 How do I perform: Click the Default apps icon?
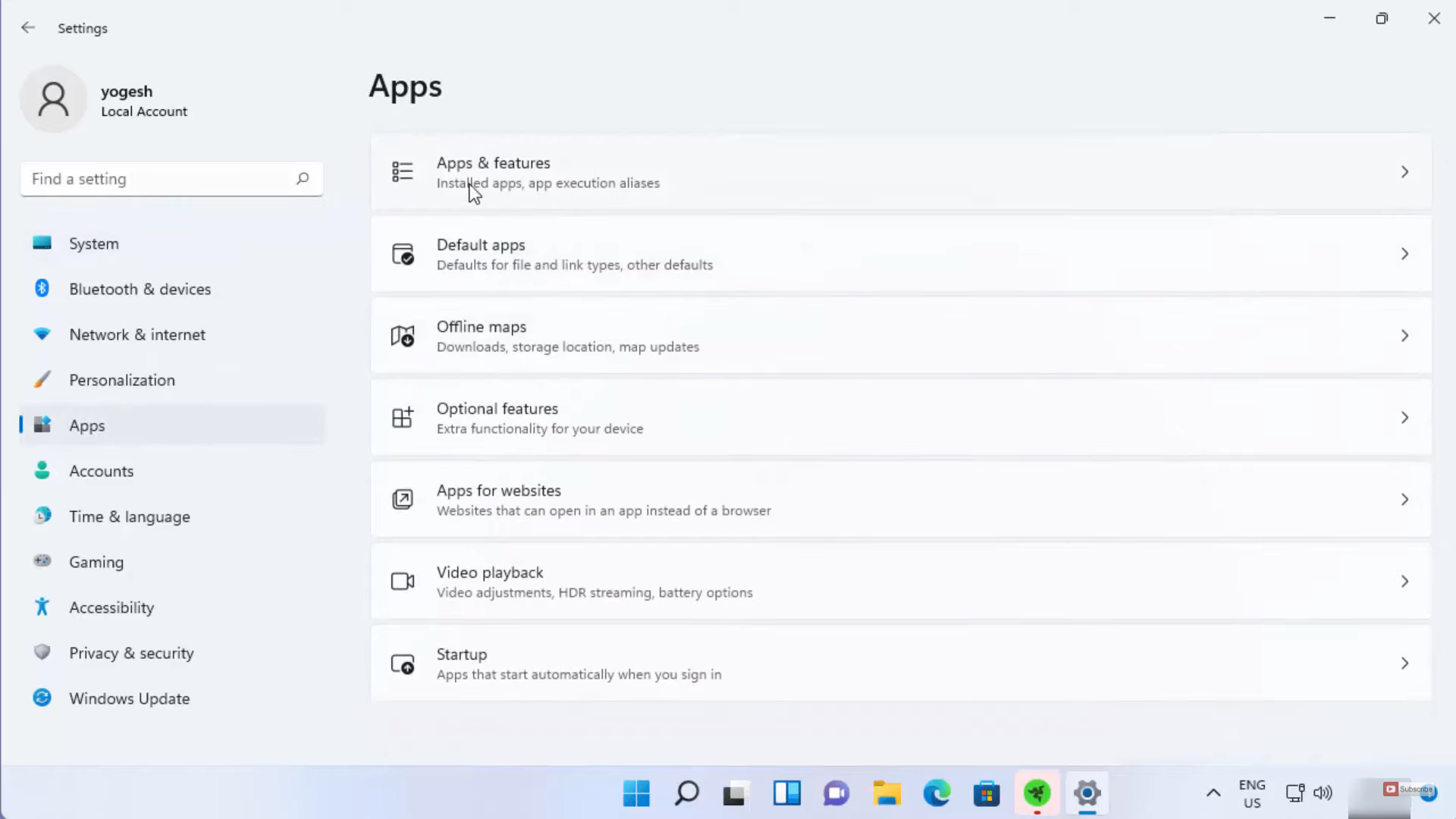click(x=402, y=254)
